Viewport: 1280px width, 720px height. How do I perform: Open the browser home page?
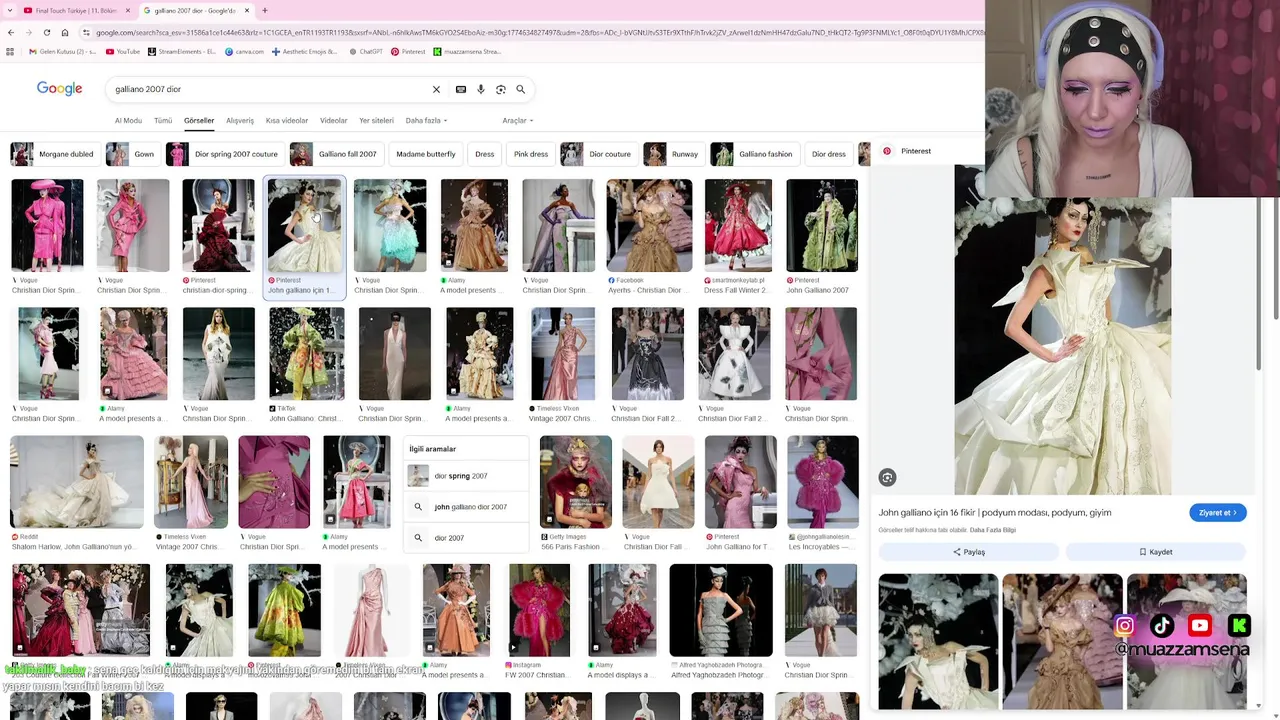click(x=65, y=32)
